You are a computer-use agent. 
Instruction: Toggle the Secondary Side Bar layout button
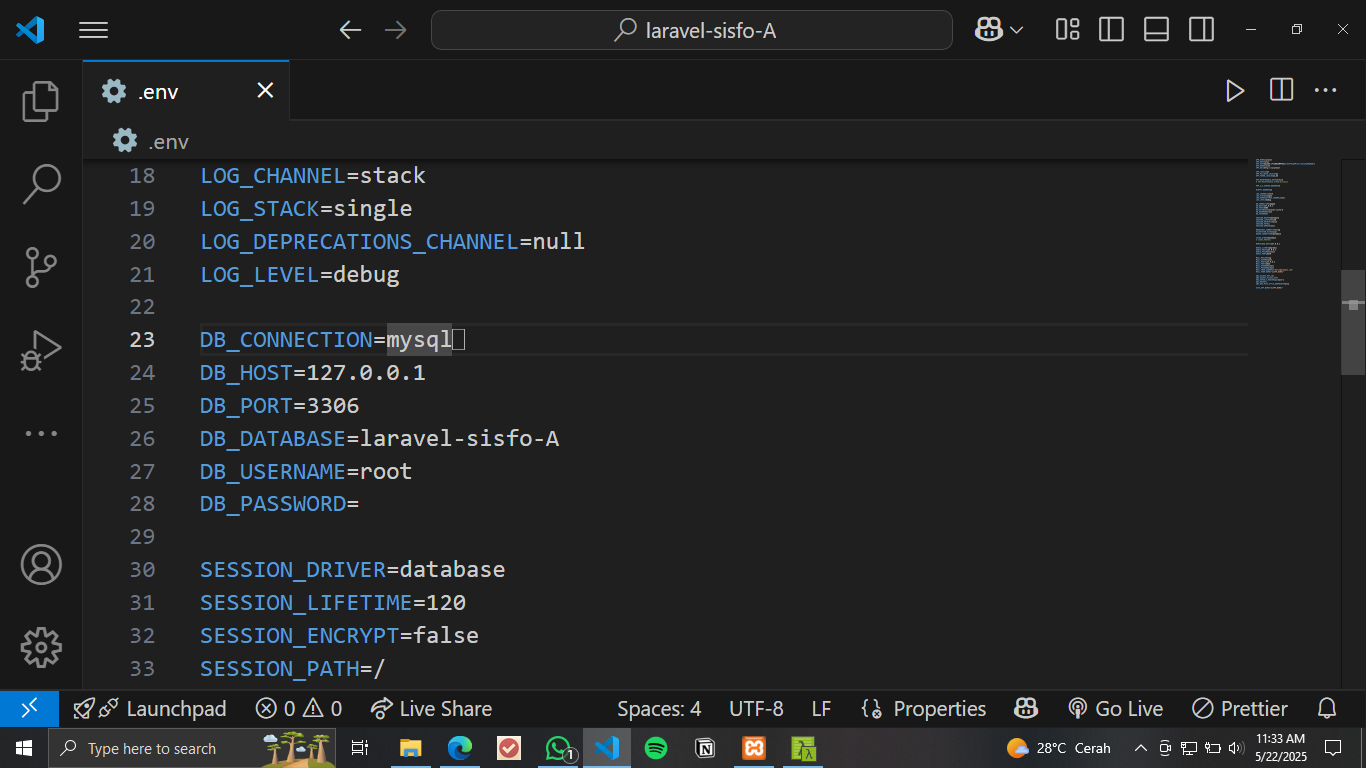pos(1201,30)
